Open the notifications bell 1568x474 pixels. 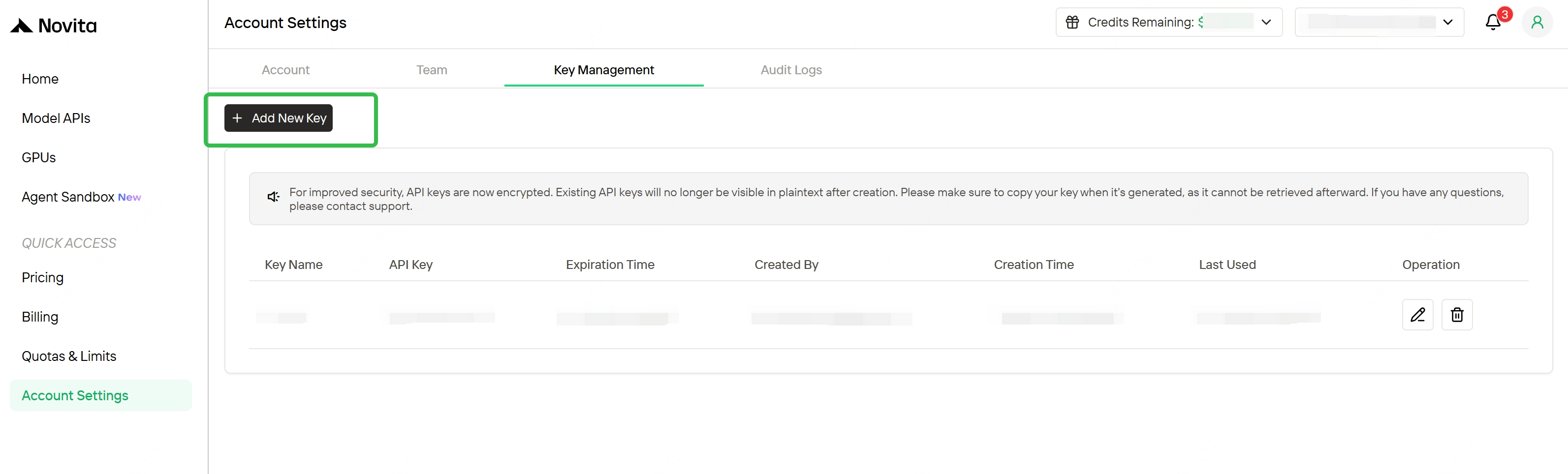pyautogui.click(x=1493, y=23)
